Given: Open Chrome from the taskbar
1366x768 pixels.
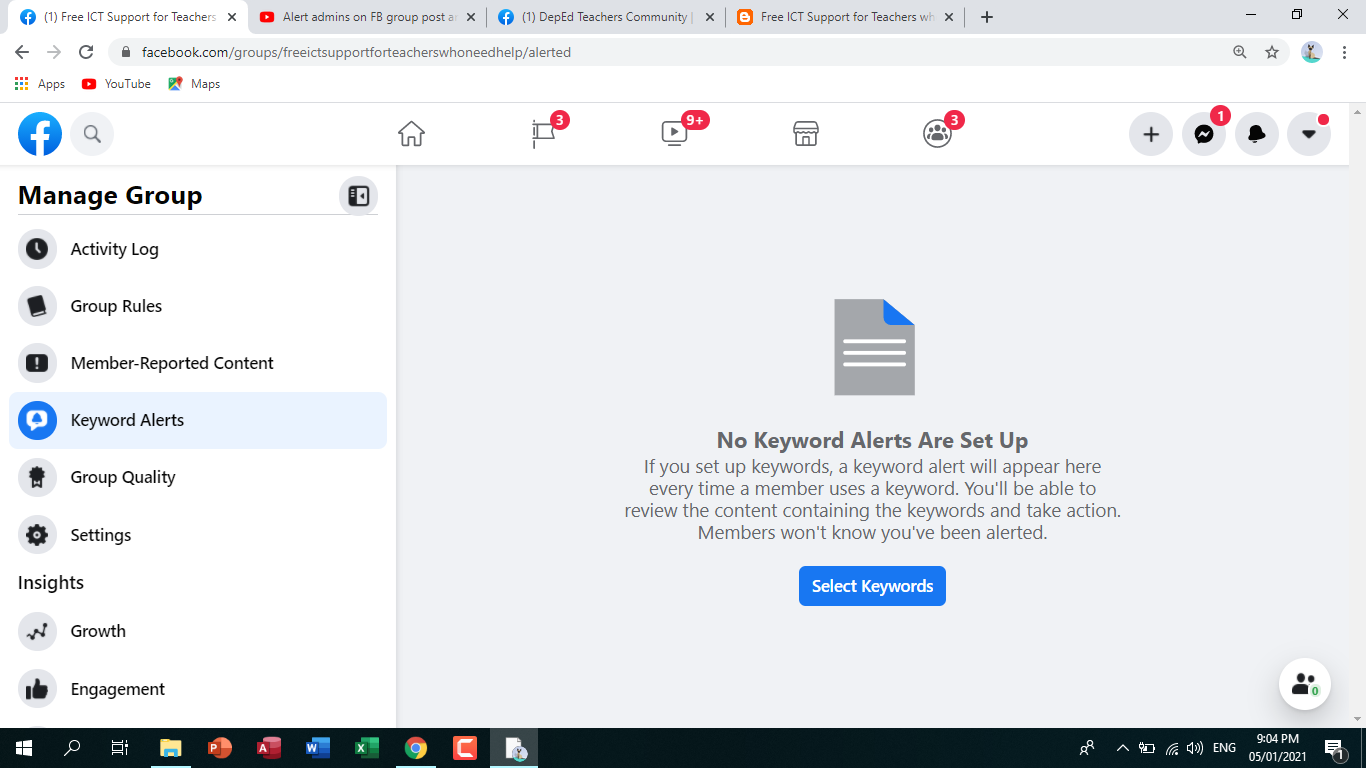Looking at the screenshot, I should 416,748.
